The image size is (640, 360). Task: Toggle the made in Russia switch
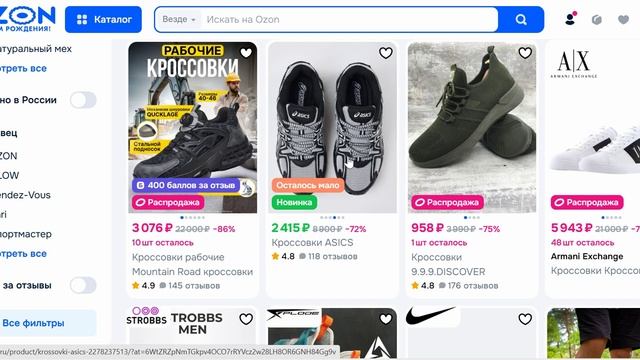(x=83, y=100)
